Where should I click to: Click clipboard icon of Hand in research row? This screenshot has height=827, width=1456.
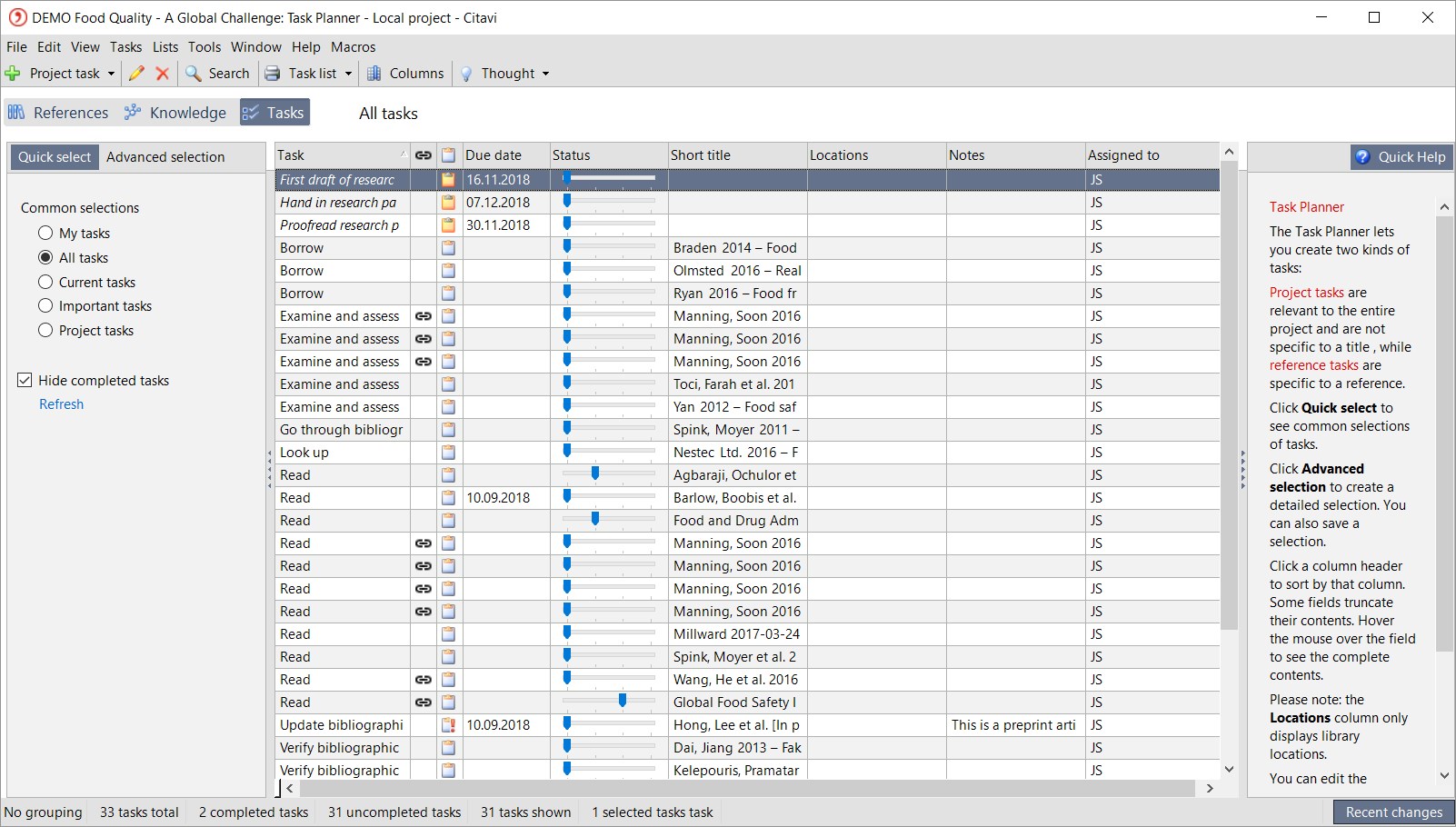[448, 203]
